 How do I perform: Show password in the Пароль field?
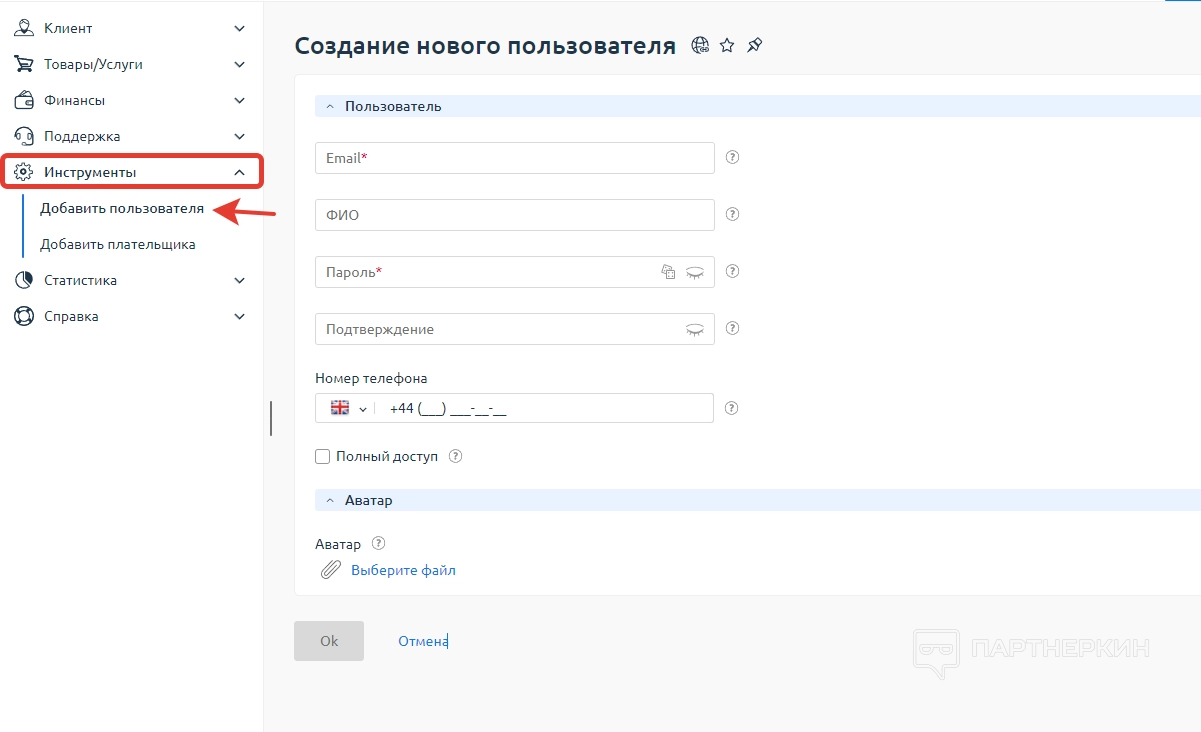pyautogui.click(x=694, y=272)
